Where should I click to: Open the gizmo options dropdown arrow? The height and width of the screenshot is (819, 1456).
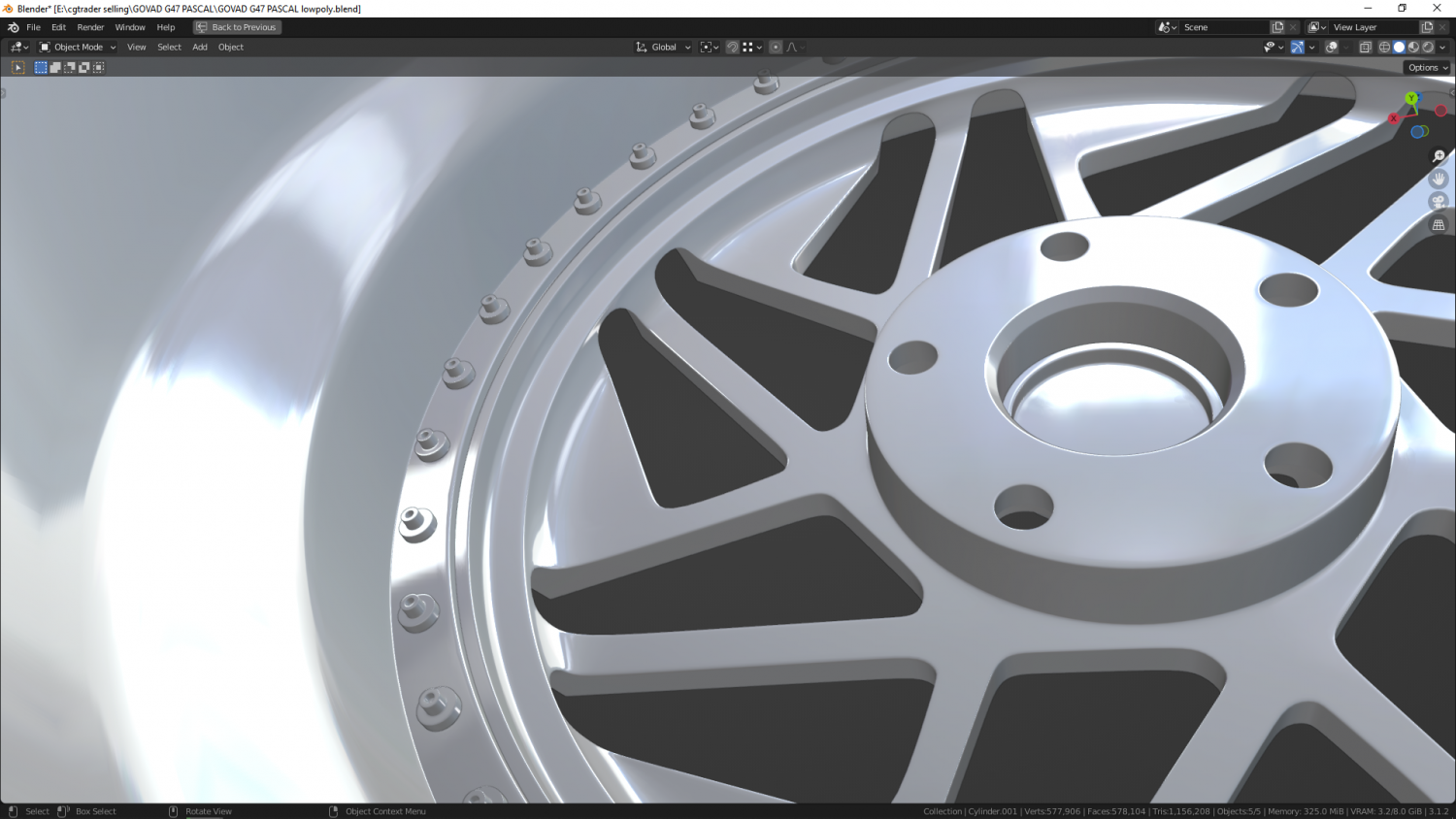(x=1311, y=47)
